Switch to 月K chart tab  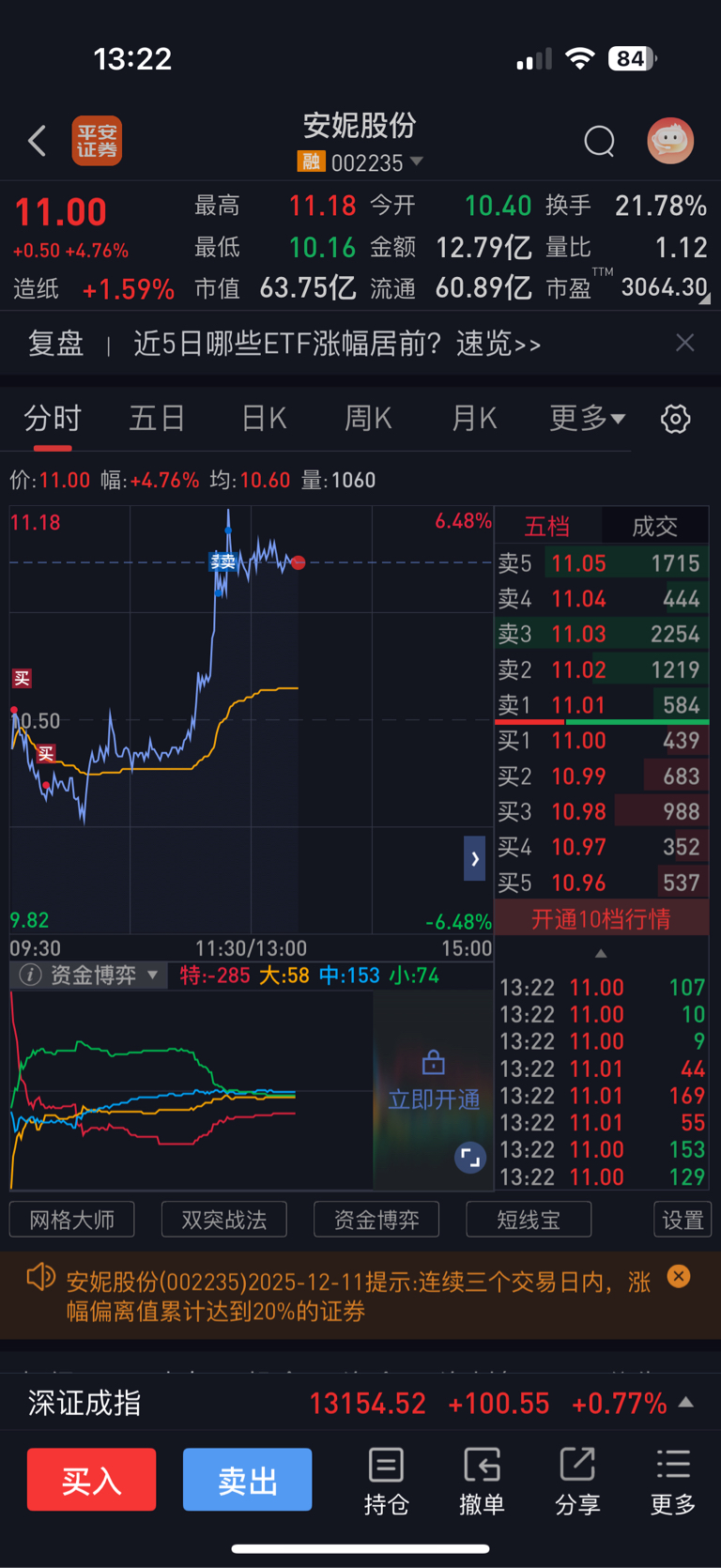click(x=474, y=418)
